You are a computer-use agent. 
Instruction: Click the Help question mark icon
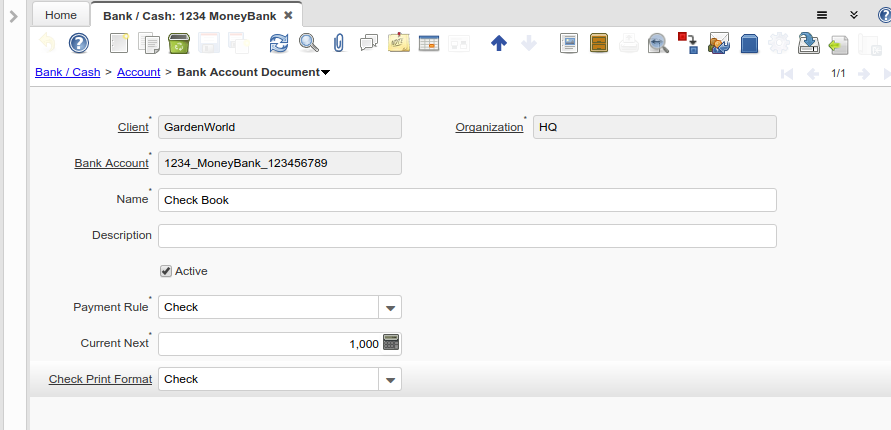pyautogui.click(x=79, y=43)
